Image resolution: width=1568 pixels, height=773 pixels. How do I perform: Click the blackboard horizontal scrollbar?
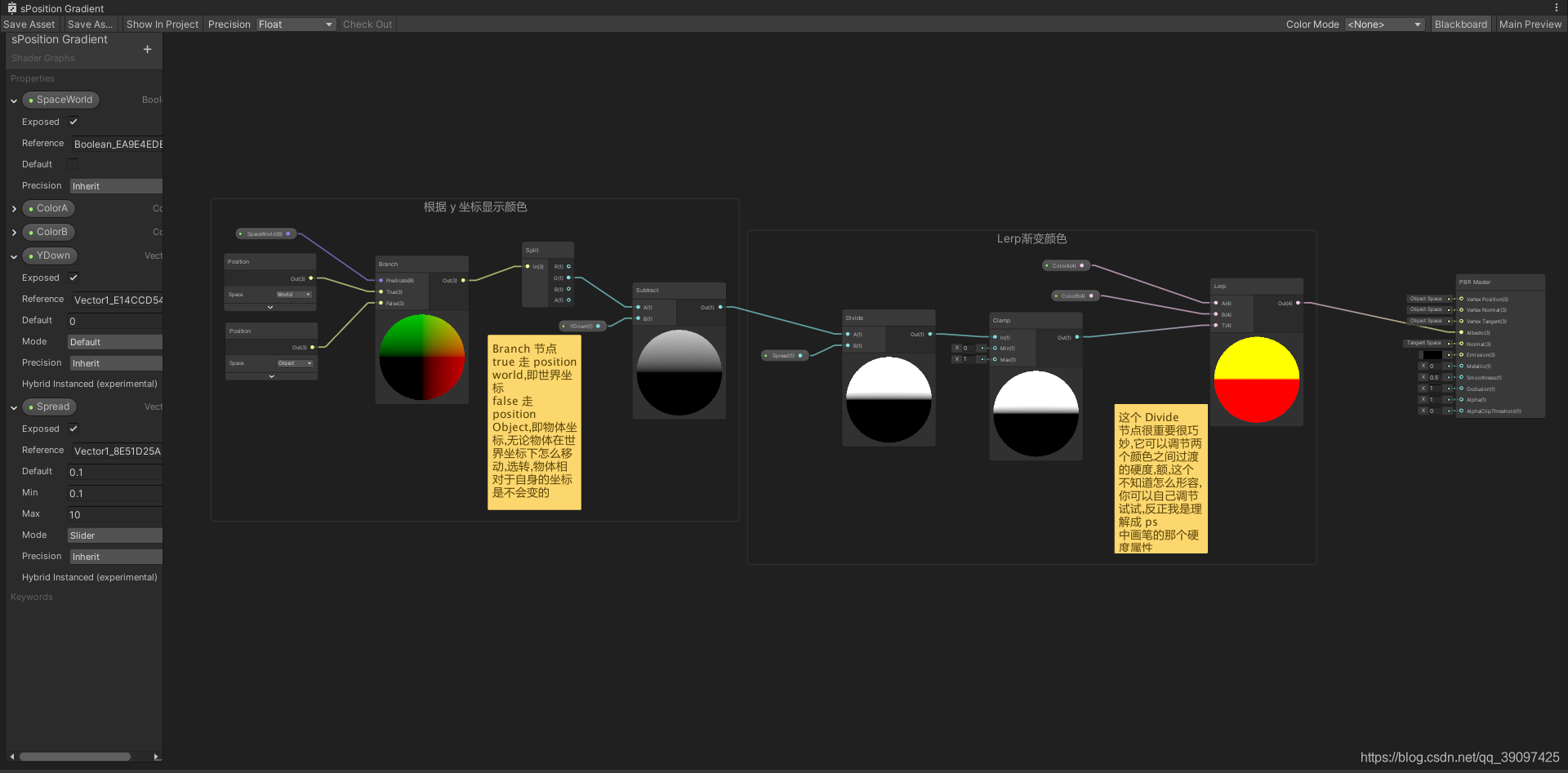click(x=75, y=757)
